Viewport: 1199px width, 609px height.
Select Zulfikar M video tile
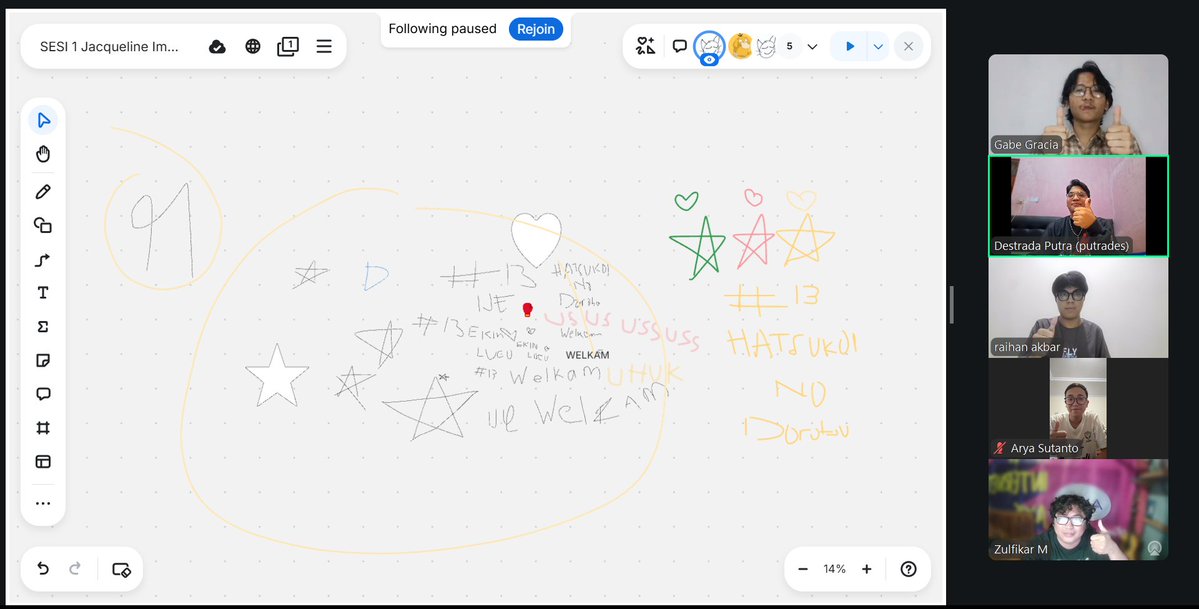click(1078, 510)
